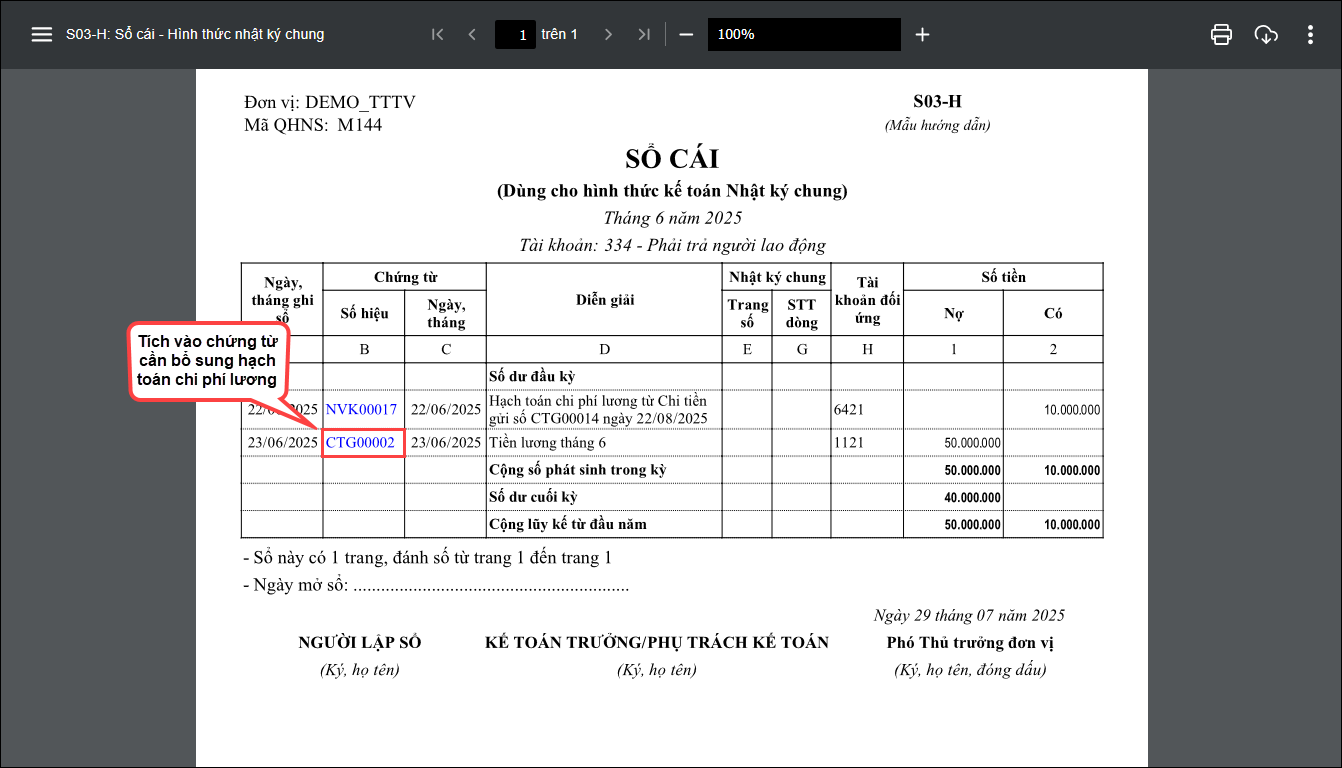Open the three-dot more options menu
Viewport: 1342px width, 768px height.
(1310, 34)
